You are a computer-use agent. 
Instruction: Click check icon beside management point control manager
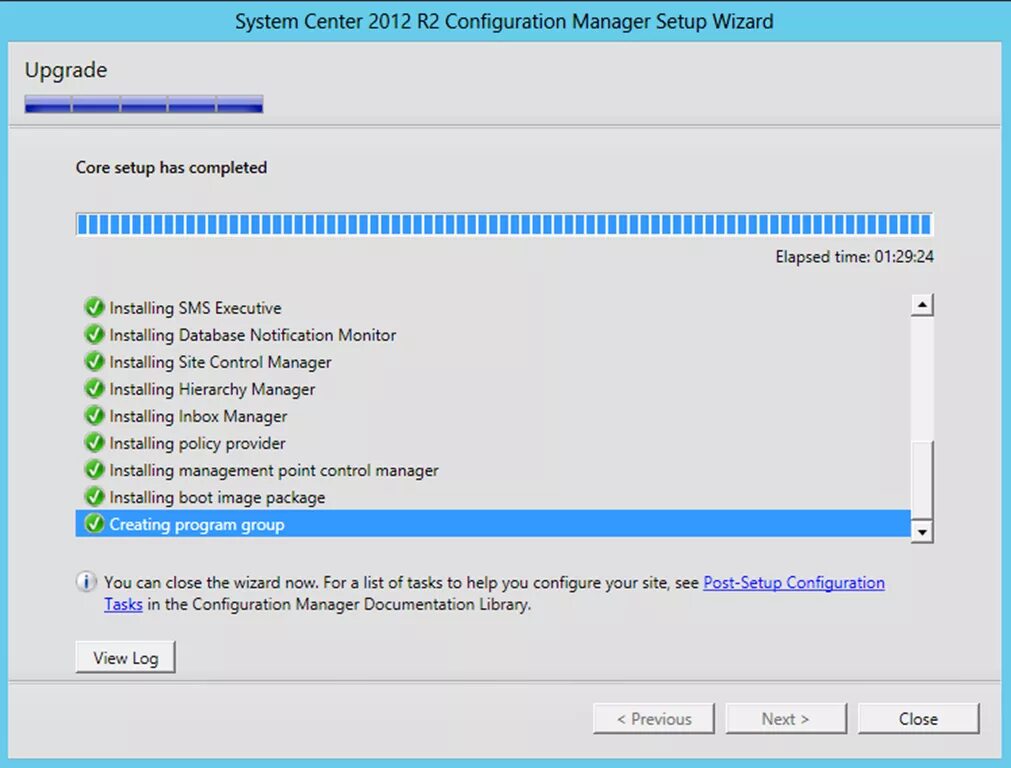click(x=94, y=470)
